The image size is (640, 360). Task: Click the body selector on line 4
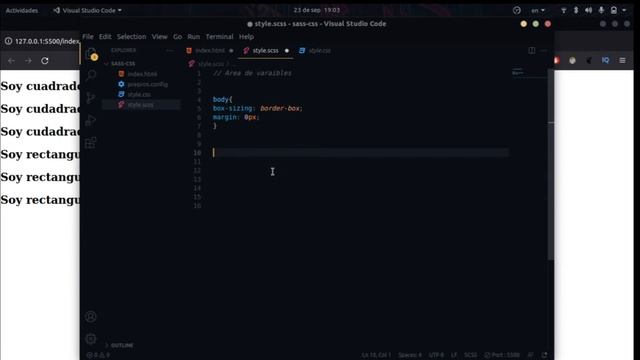[220, 99]
